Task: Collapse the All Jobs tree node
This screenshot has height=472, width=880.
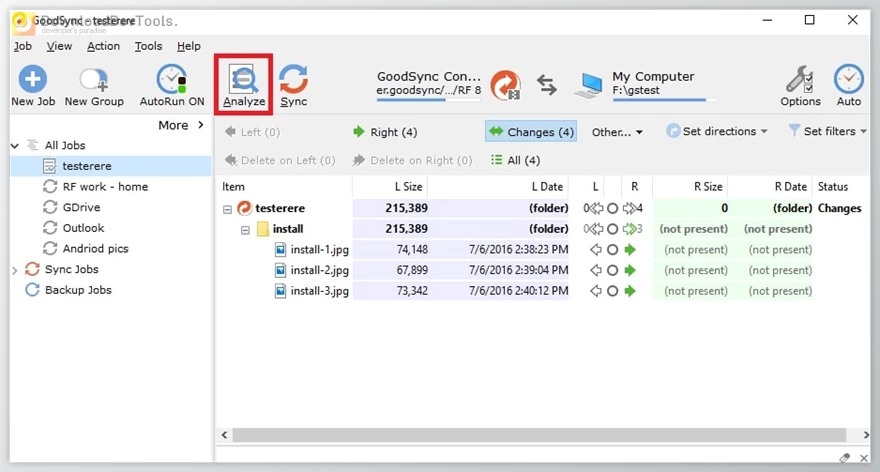Action: coord(15,146)
